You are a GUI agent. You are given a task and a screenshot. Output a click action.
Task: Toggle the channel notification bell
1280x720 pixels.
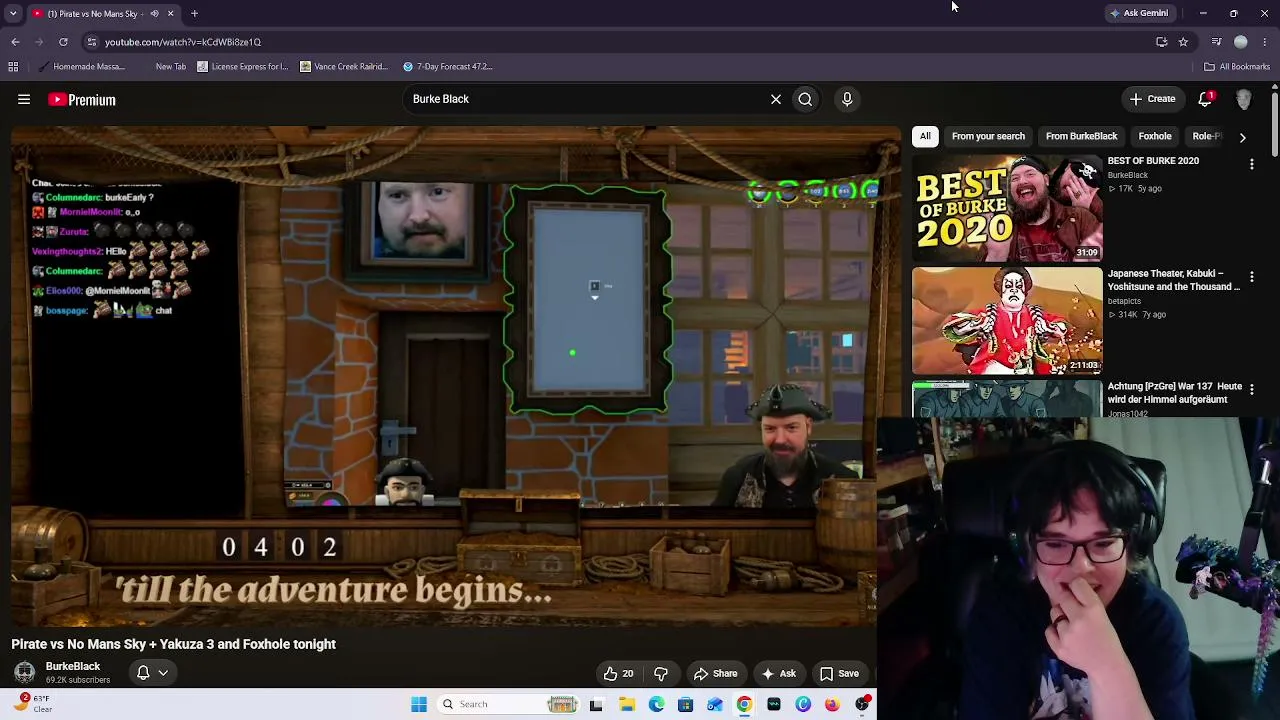coord(143,673)
